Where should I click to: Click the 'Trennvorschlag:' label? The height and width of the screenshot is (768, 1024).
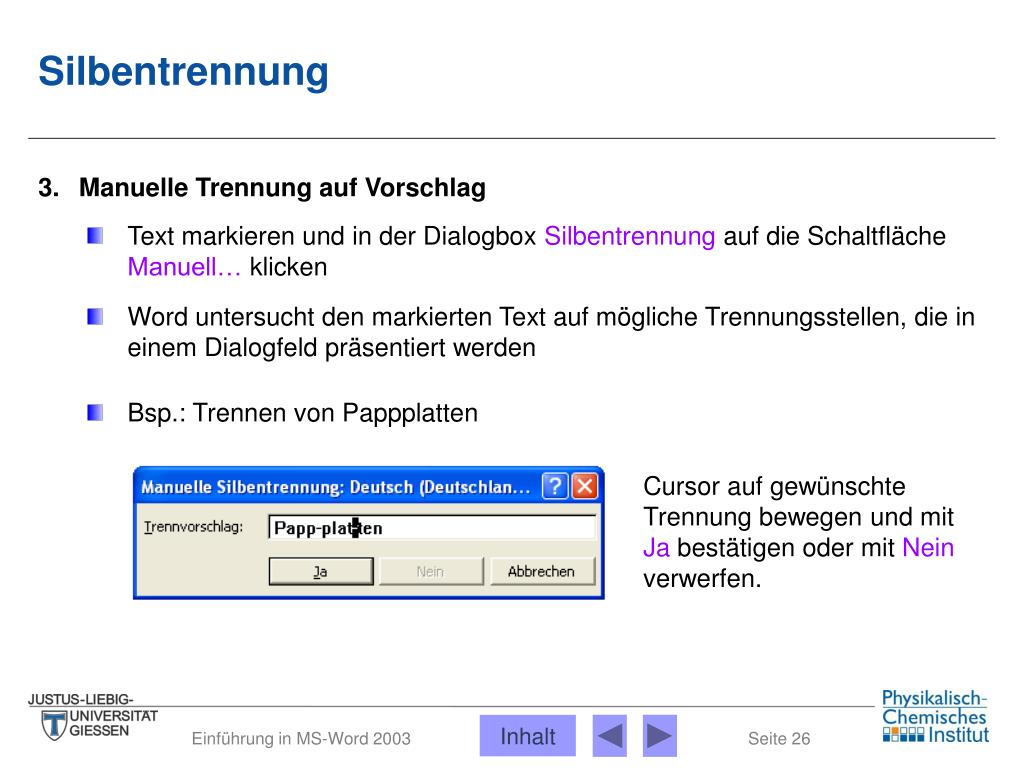click(x=193, y=527)
